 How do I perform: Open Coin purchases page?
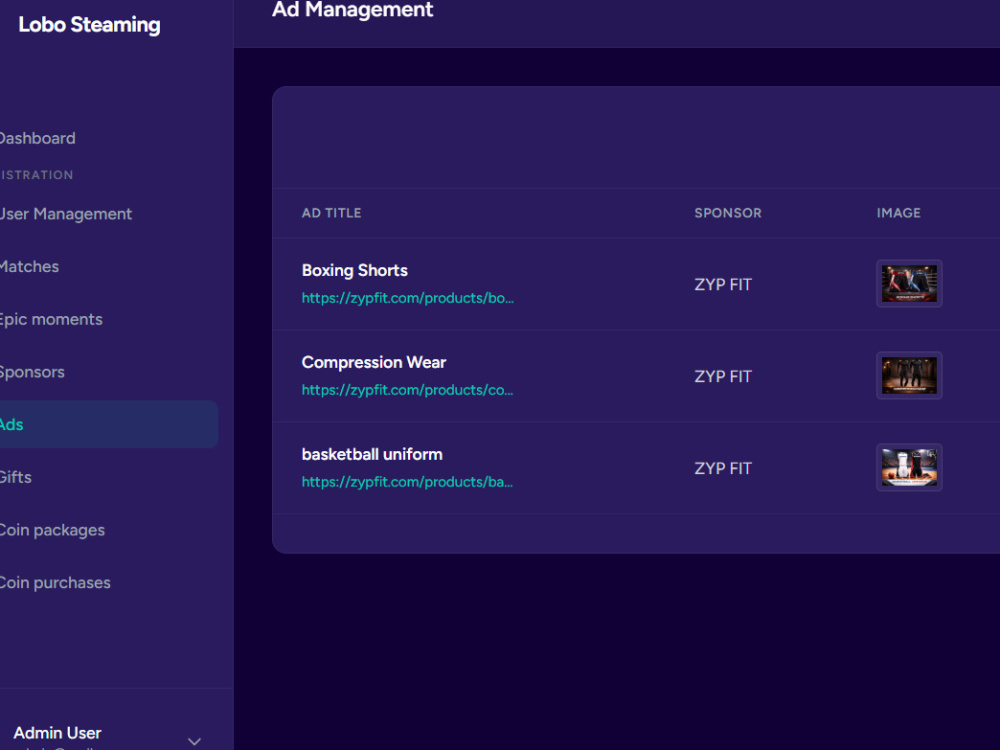click(55, 583)
